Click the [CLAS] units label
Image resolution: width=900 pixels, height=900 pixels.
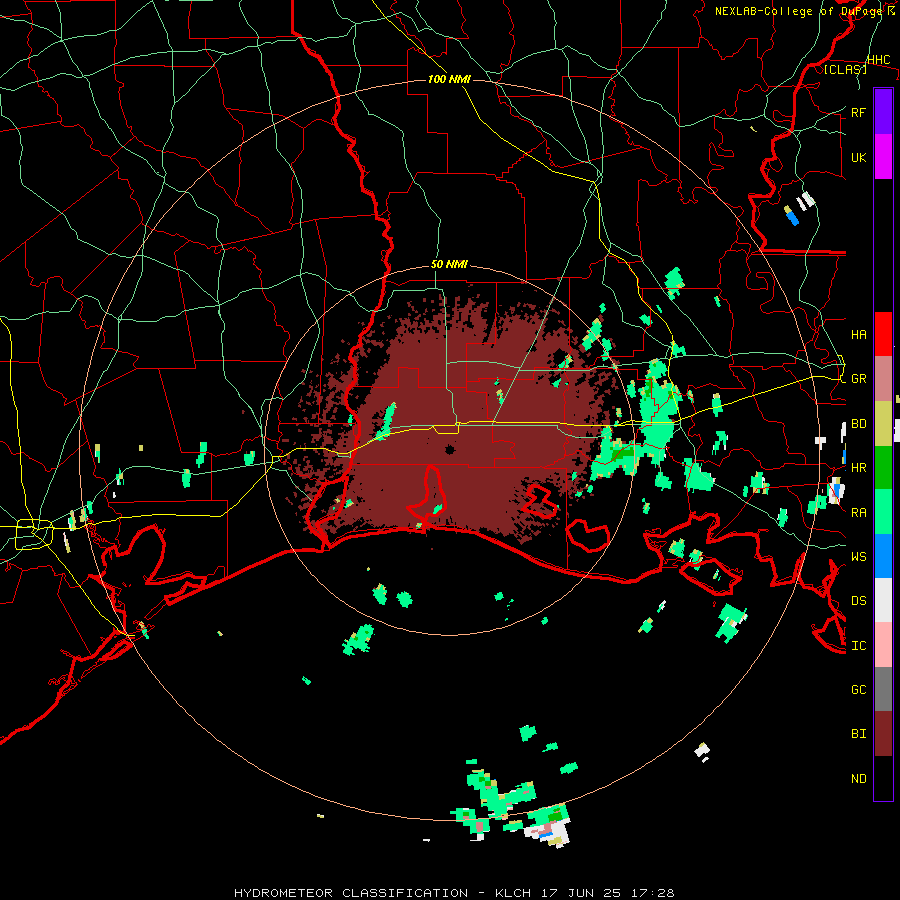845,69
